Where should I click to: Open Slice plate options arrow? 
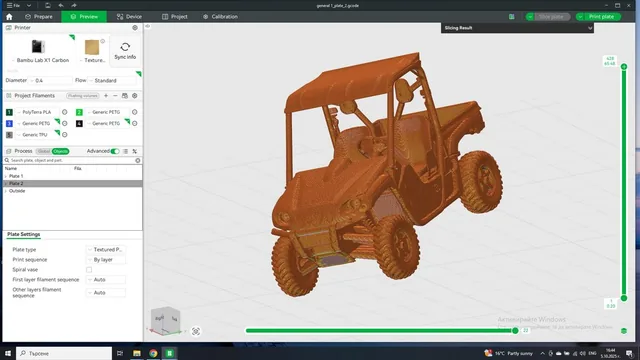tap(530, 17)
